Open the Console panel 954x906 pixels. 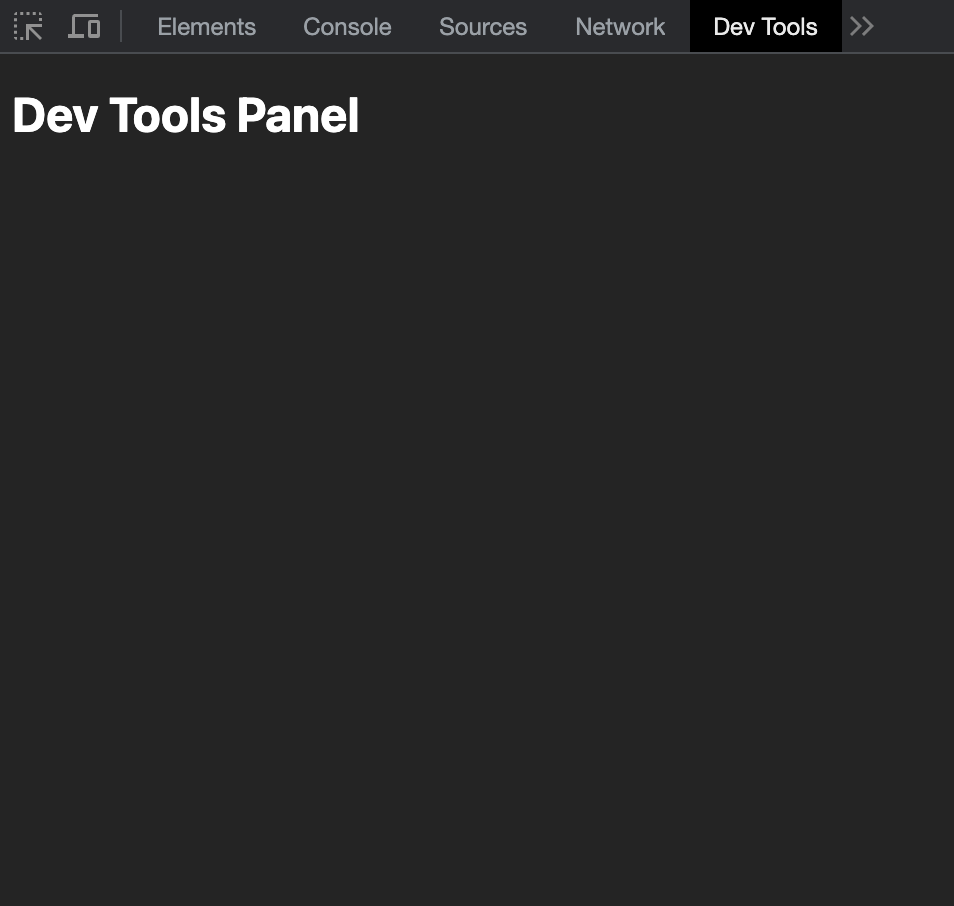[x=347, y=26]
